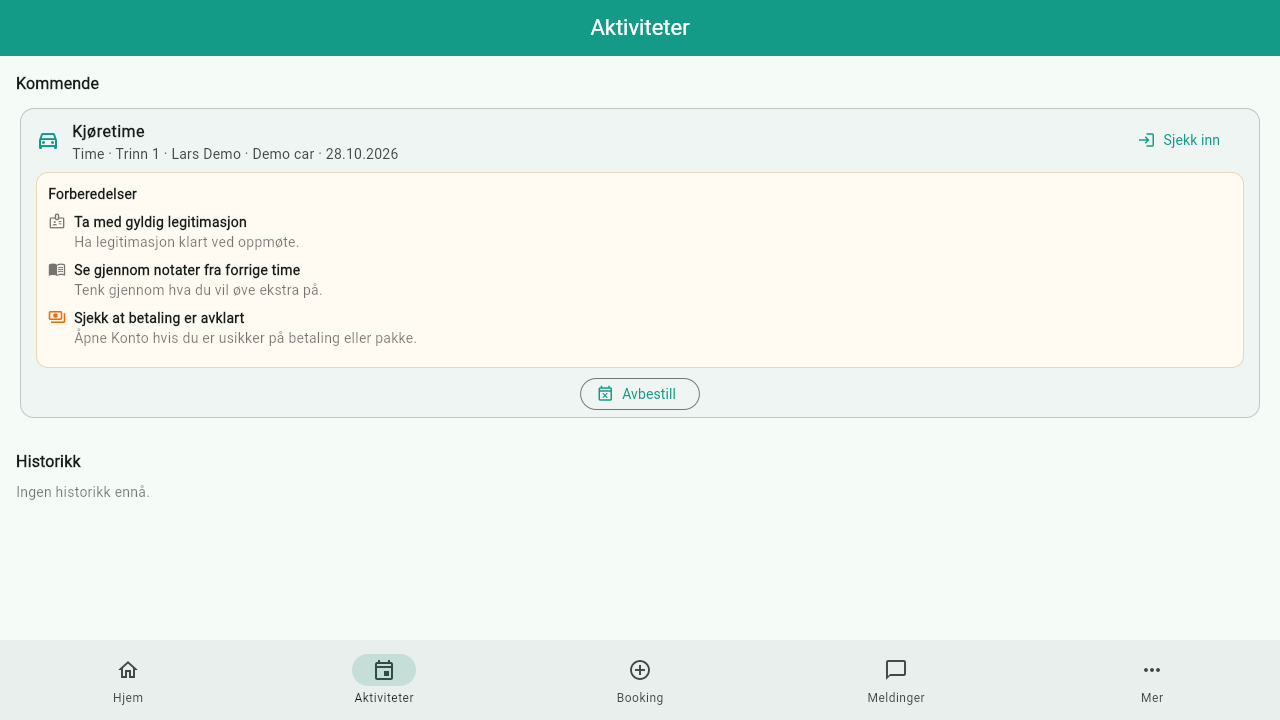Screen dimensions: 1280x720
Task: Click the speech bubble Meldinger icon
Action: 896,670
